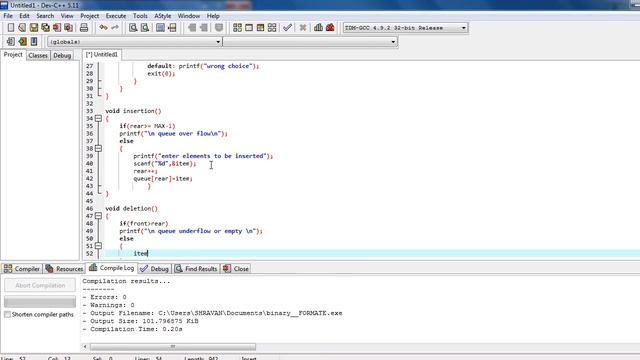Click the Close file toolbar icon
Image resolution: width=640 pixels, height=360 pixels.
click(57, 28)
